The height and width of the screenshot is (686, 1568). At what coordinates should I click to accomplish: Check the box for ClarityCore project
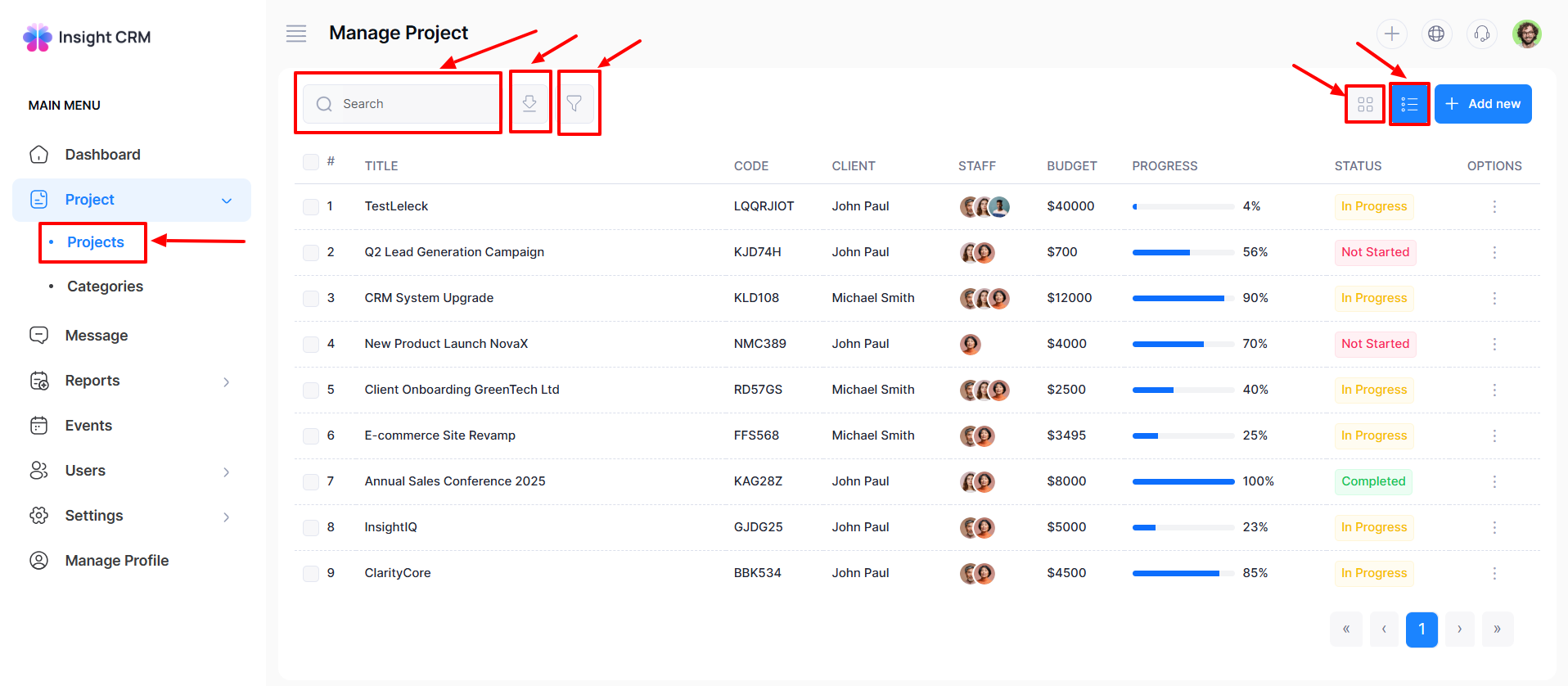click(311, 574)
